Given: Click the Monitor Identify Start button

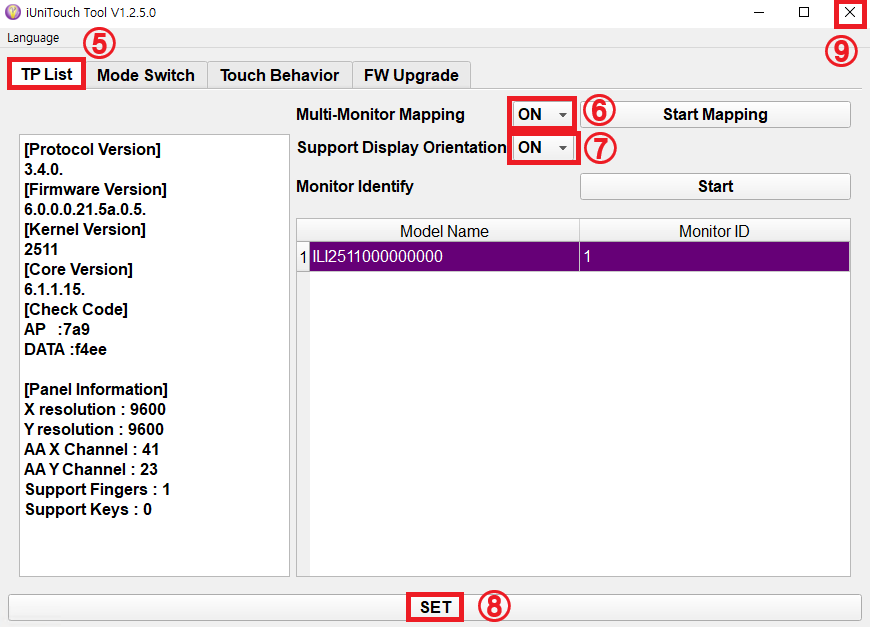Looking at the screenshot, I should 715,187.
